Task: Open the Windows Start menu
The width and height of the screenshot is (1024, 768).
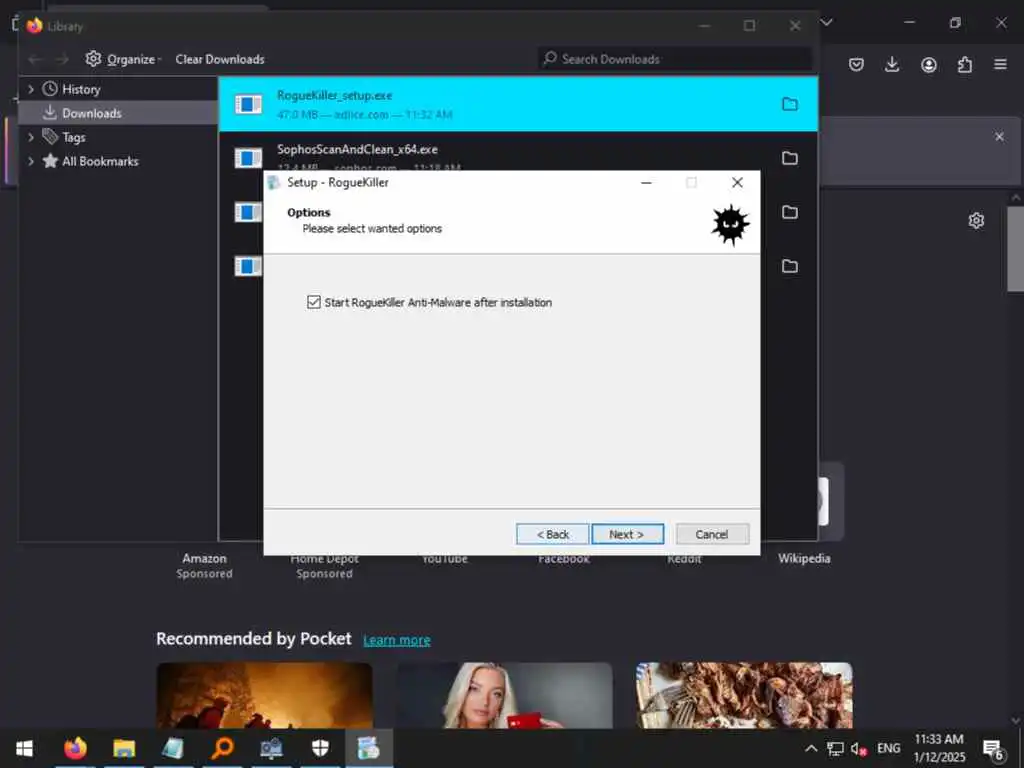Action: click(x=24, y=748)
